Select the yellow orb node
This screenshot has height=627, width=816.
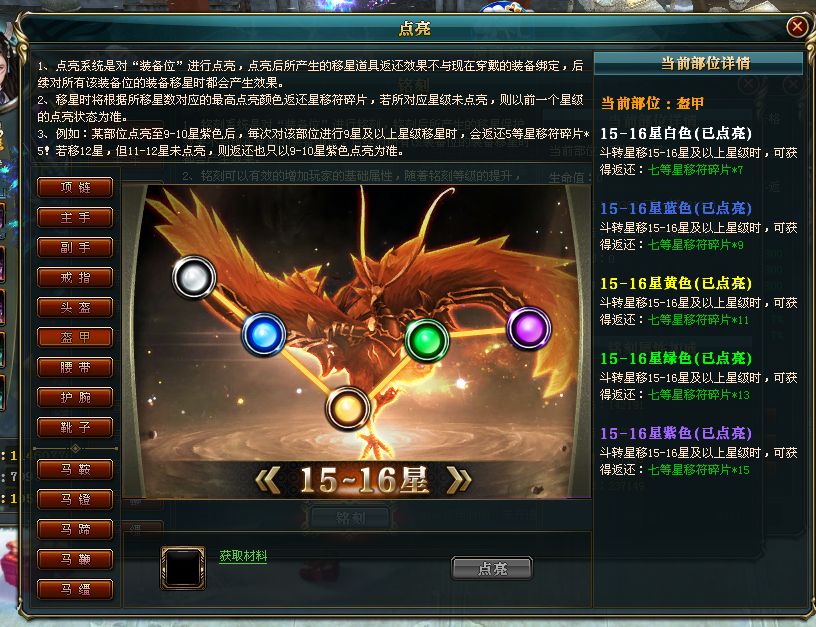point(348,408)
